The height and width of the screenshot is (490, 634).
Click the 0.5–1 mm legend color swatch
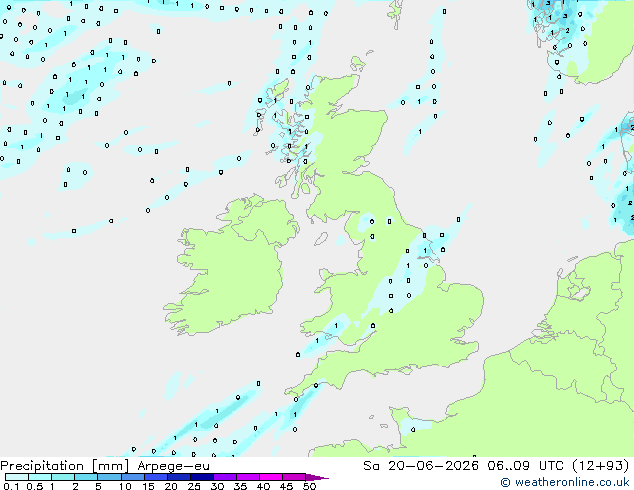click(40, 477)
